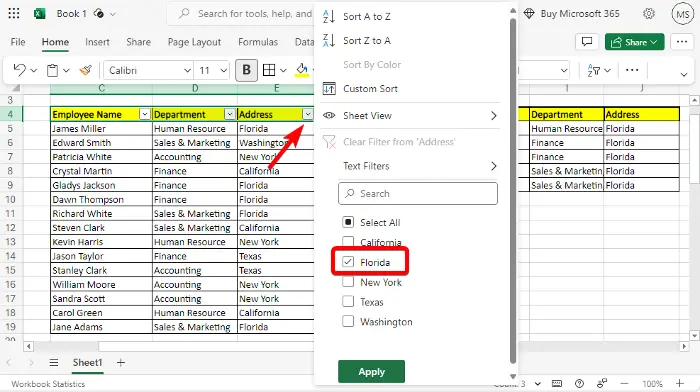Open the Text Filters submenu
Image resolution: width=700 pixels, height=392 pixels.
[x=409, y=166]
